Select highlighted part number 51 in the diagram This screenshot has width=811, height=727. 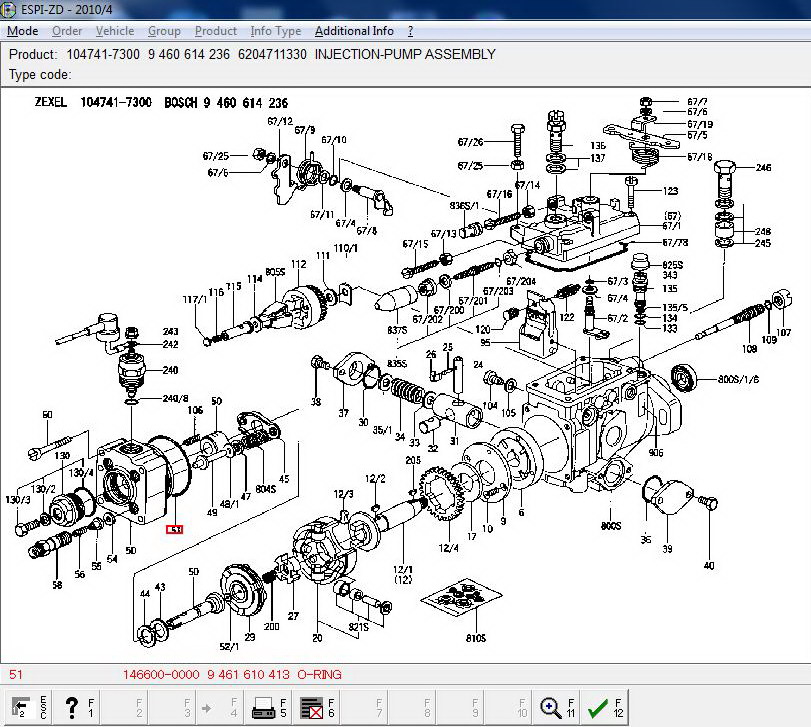tap(174, 529)
